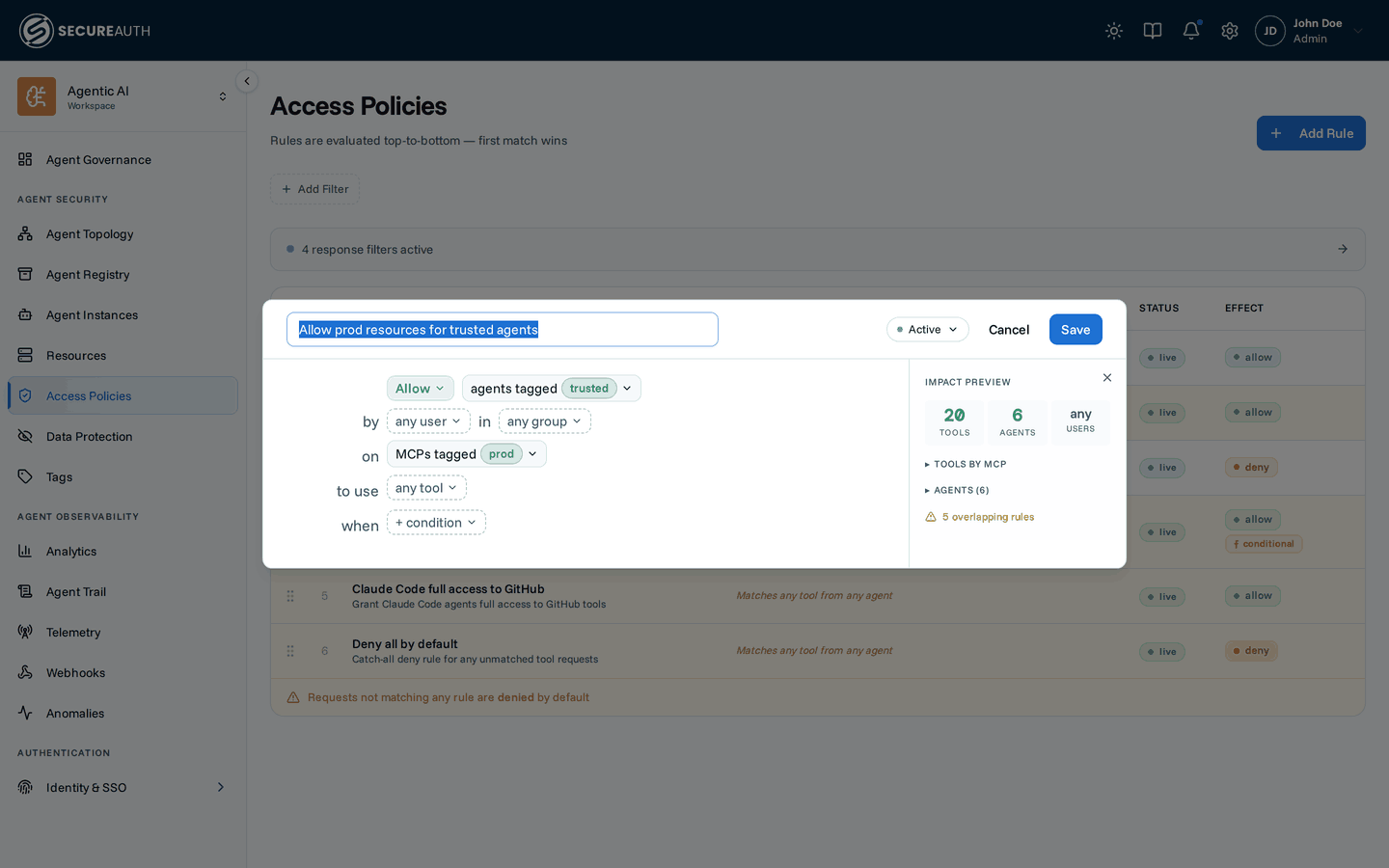
Task: Go to Agent Trail
Action: pyautogui.click(x=123, y=592)
